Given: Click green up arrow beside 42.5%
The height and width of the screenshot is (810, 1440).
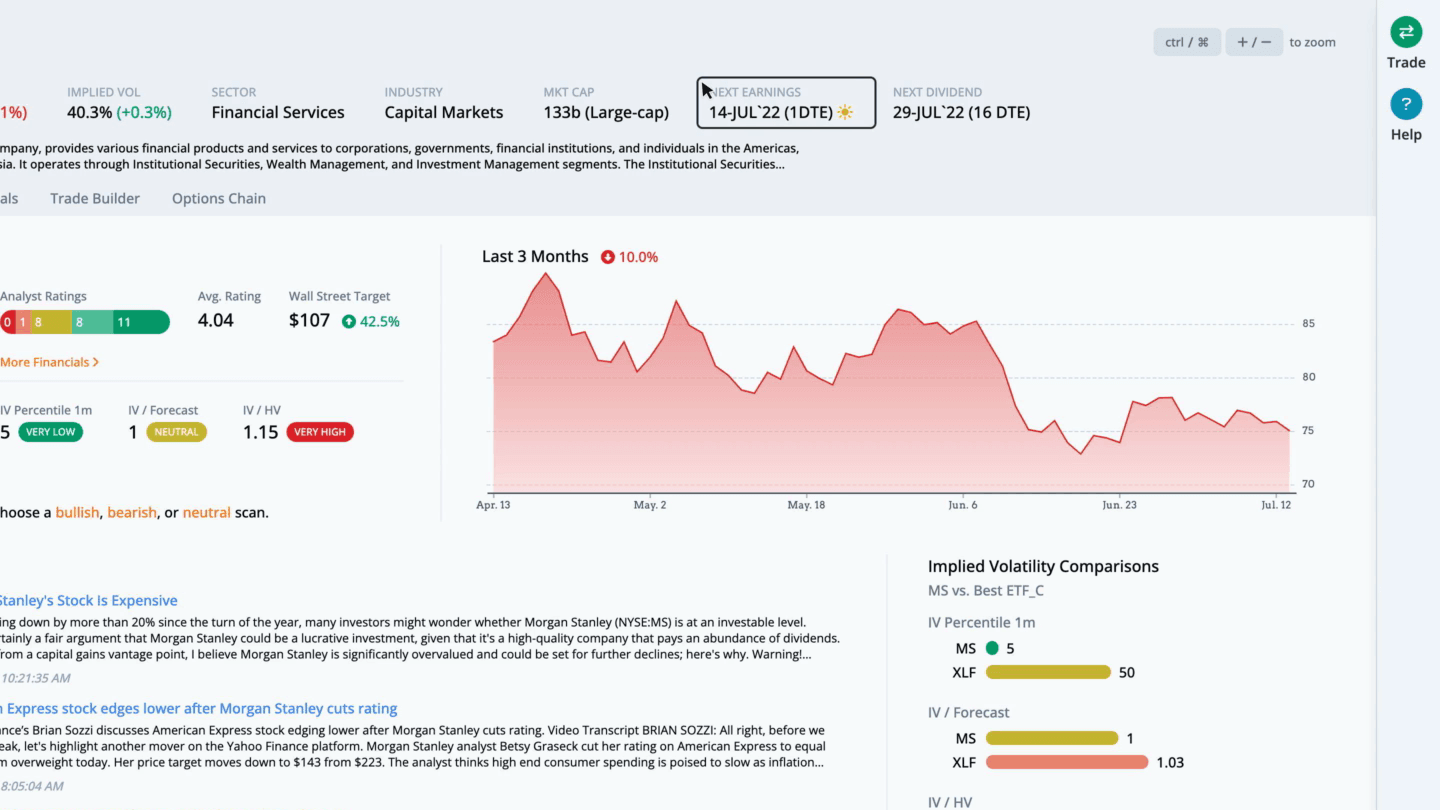Looking at the screenshot, I should 349,322.
